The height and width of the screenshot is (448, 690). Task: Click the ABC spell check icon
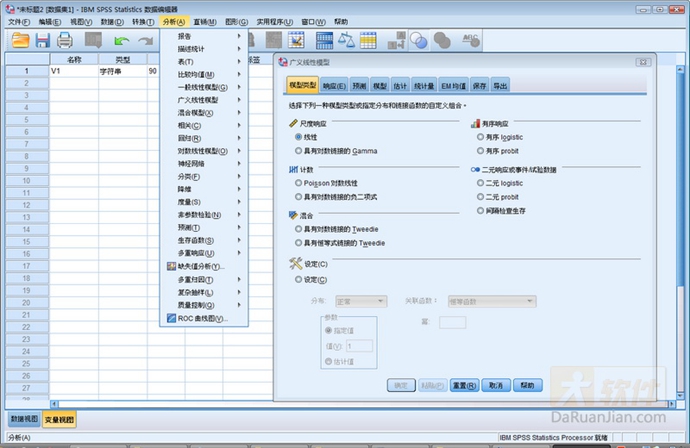[470, 40]
